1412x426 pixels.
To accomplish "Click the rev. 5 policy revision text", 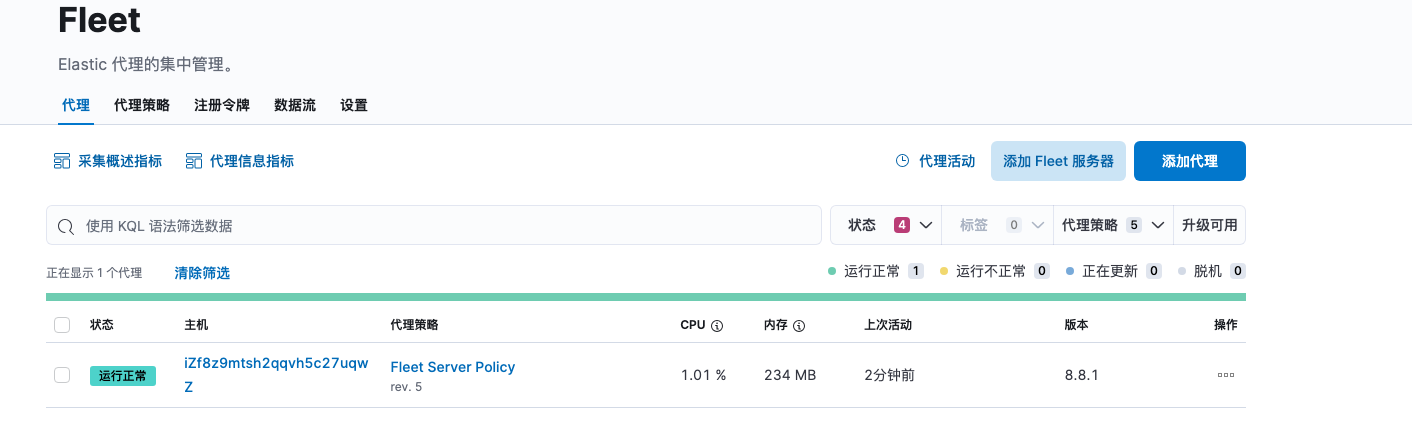I will [x=406, y=387].
